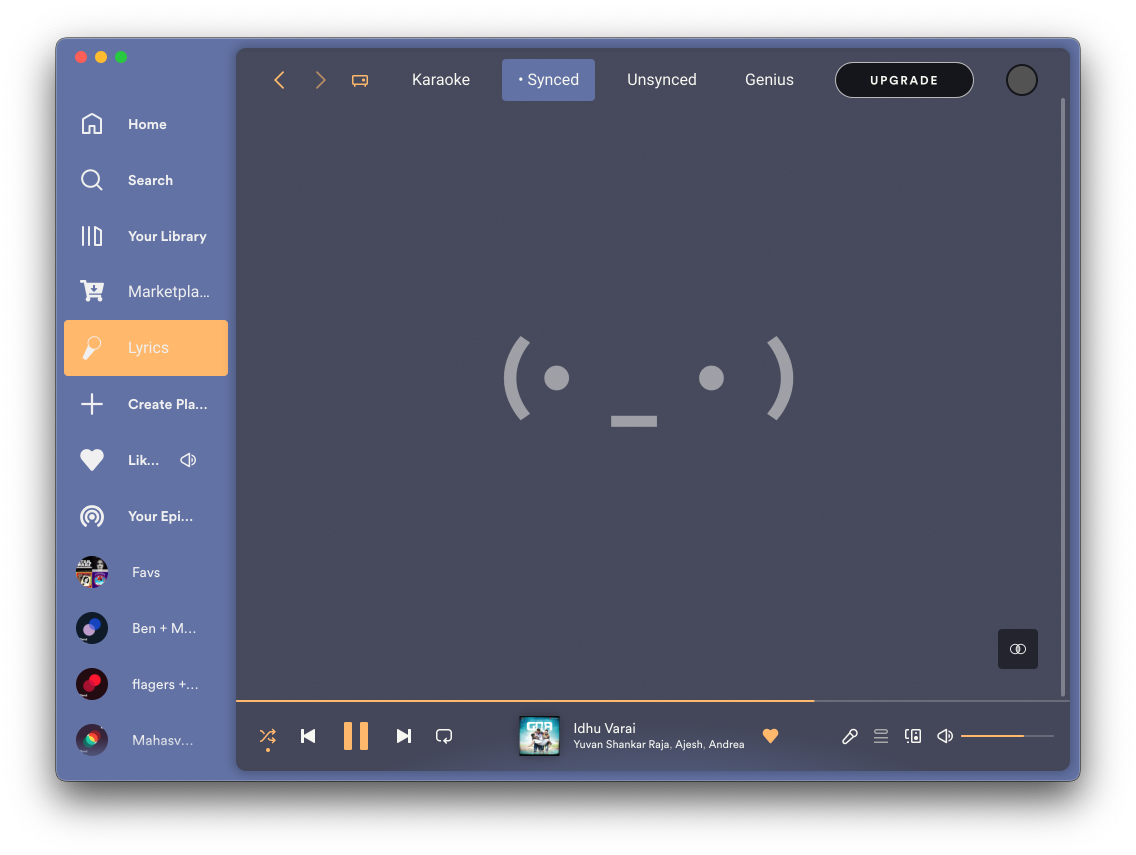Unlike the track Idhu Varai
The image size is (1136, 855).
[x=770, y=736]
